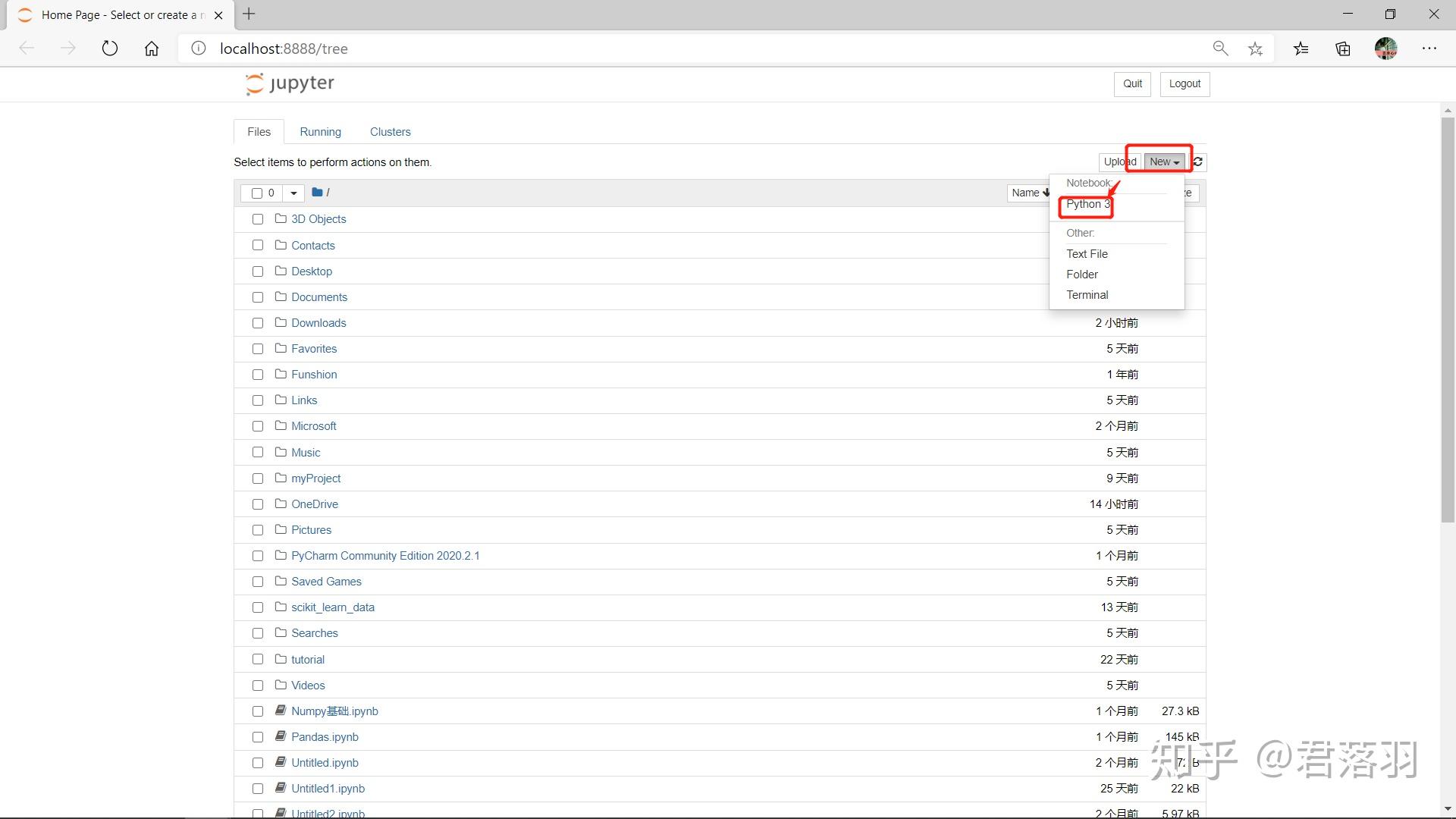Switch to the Running tab
This screenshot has height=819, width=1456.
320,132
